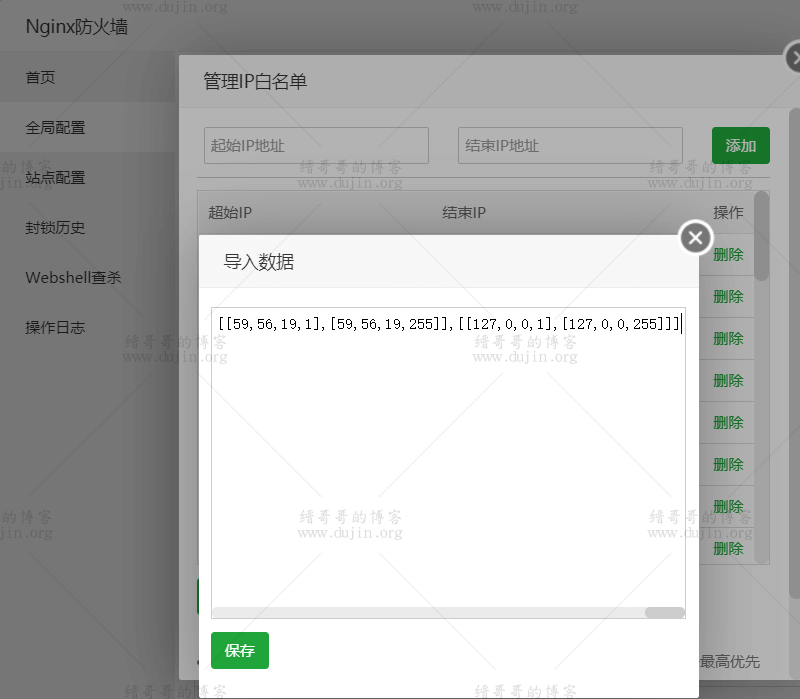
Task: Click the 超始IP column header
Action: tap(230, 212)
